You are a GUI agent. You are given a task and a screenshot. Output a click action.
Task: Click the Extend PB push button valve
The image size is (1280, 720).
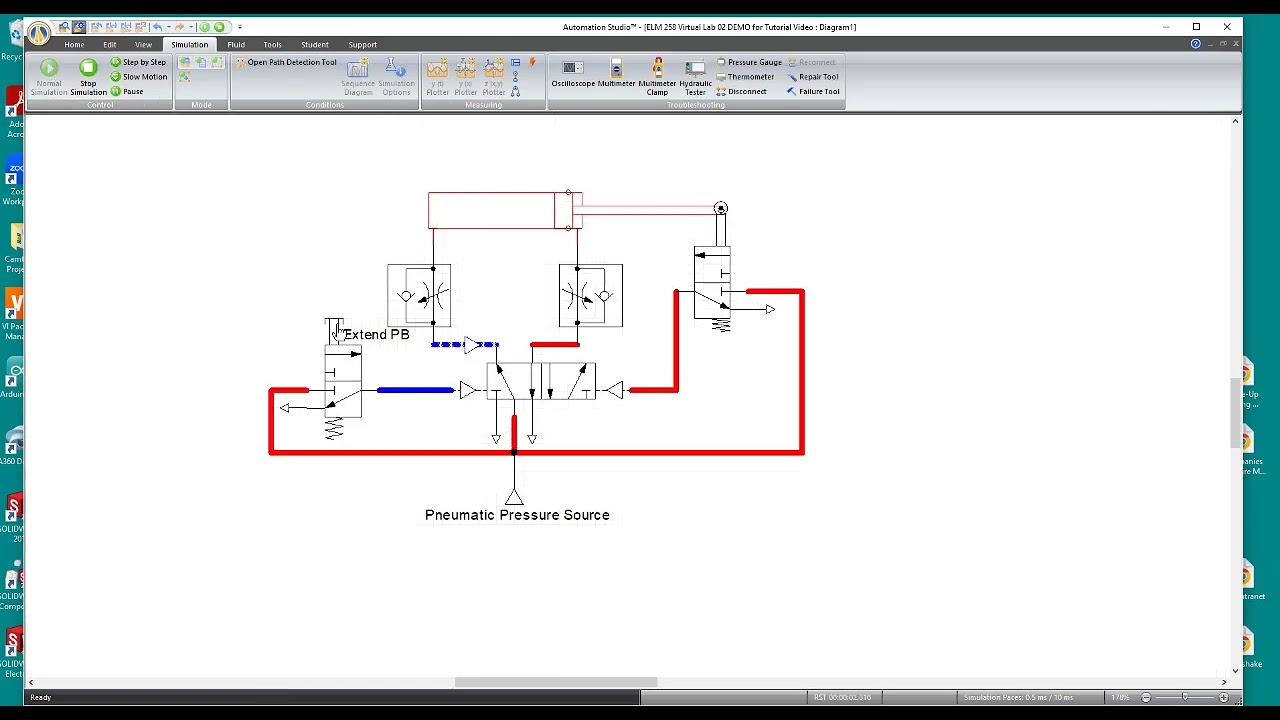[x=341, y=380]
